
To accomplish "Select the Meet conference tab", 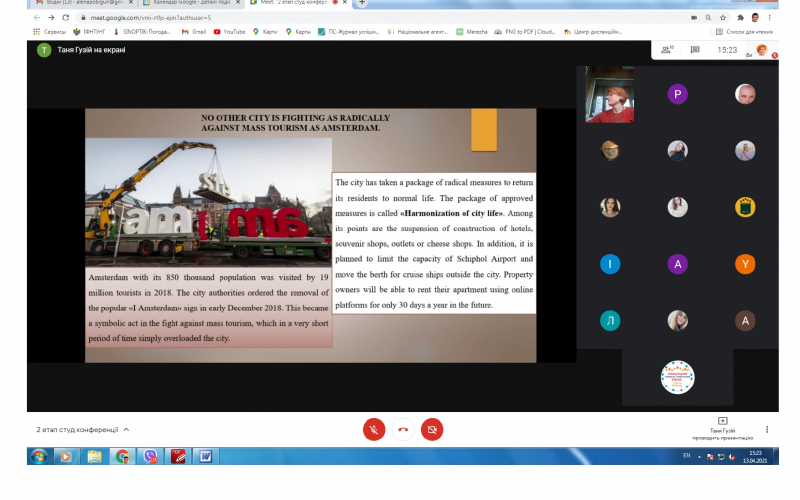I will pyautogui.click(x=298, y=3).
